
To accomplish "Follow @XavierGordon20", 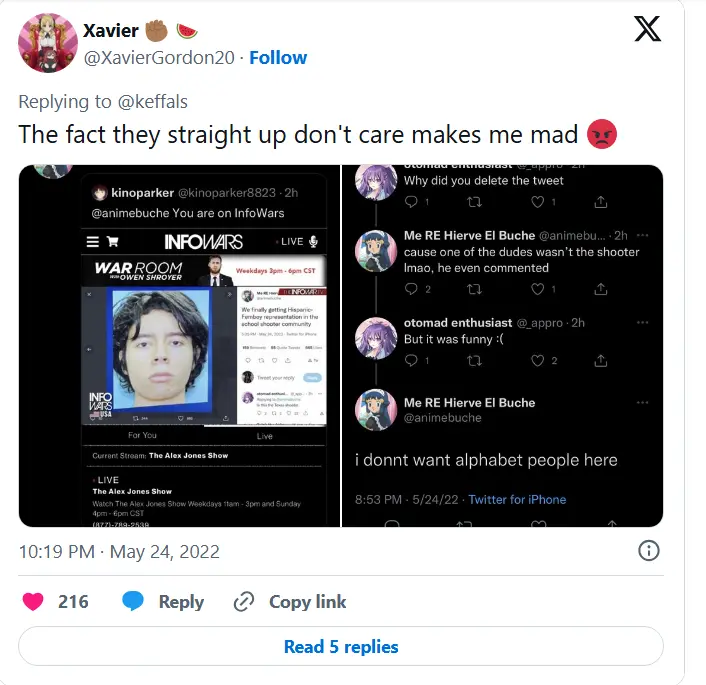I will 277,58.
